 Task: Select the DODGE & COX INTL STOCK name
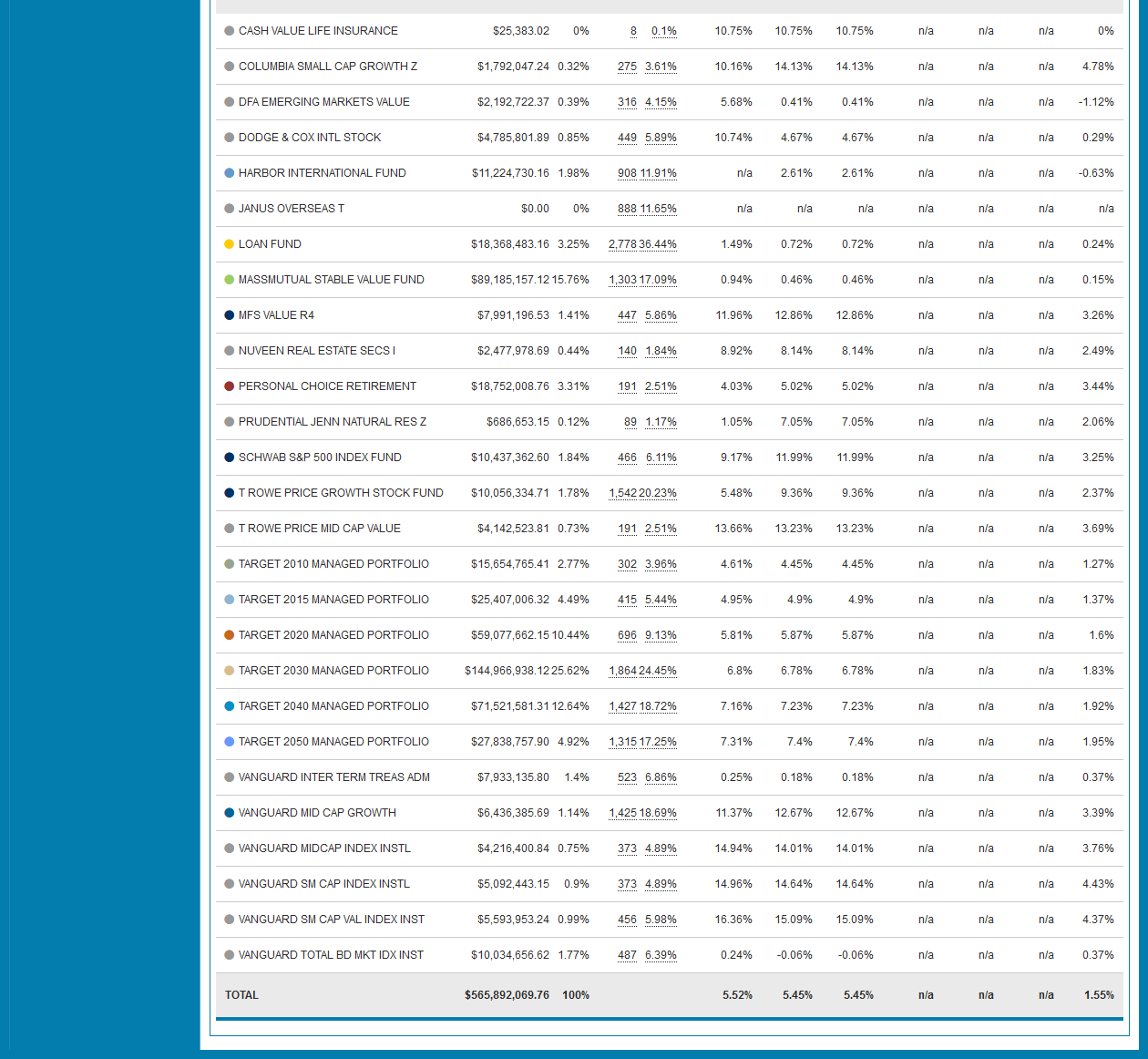pos(310,138)
